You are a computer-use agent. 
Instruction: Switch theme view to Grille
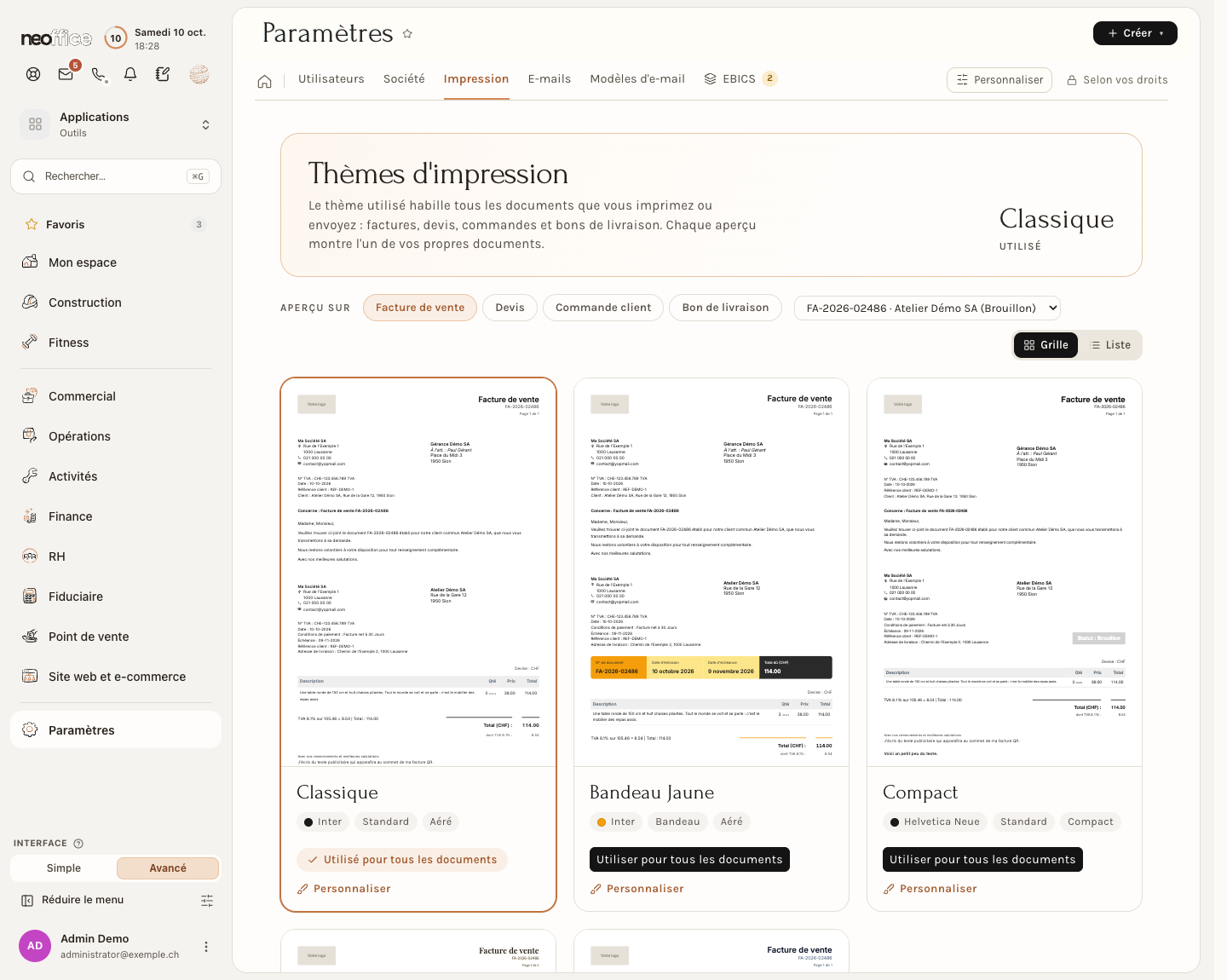(x=1046, y=345)
